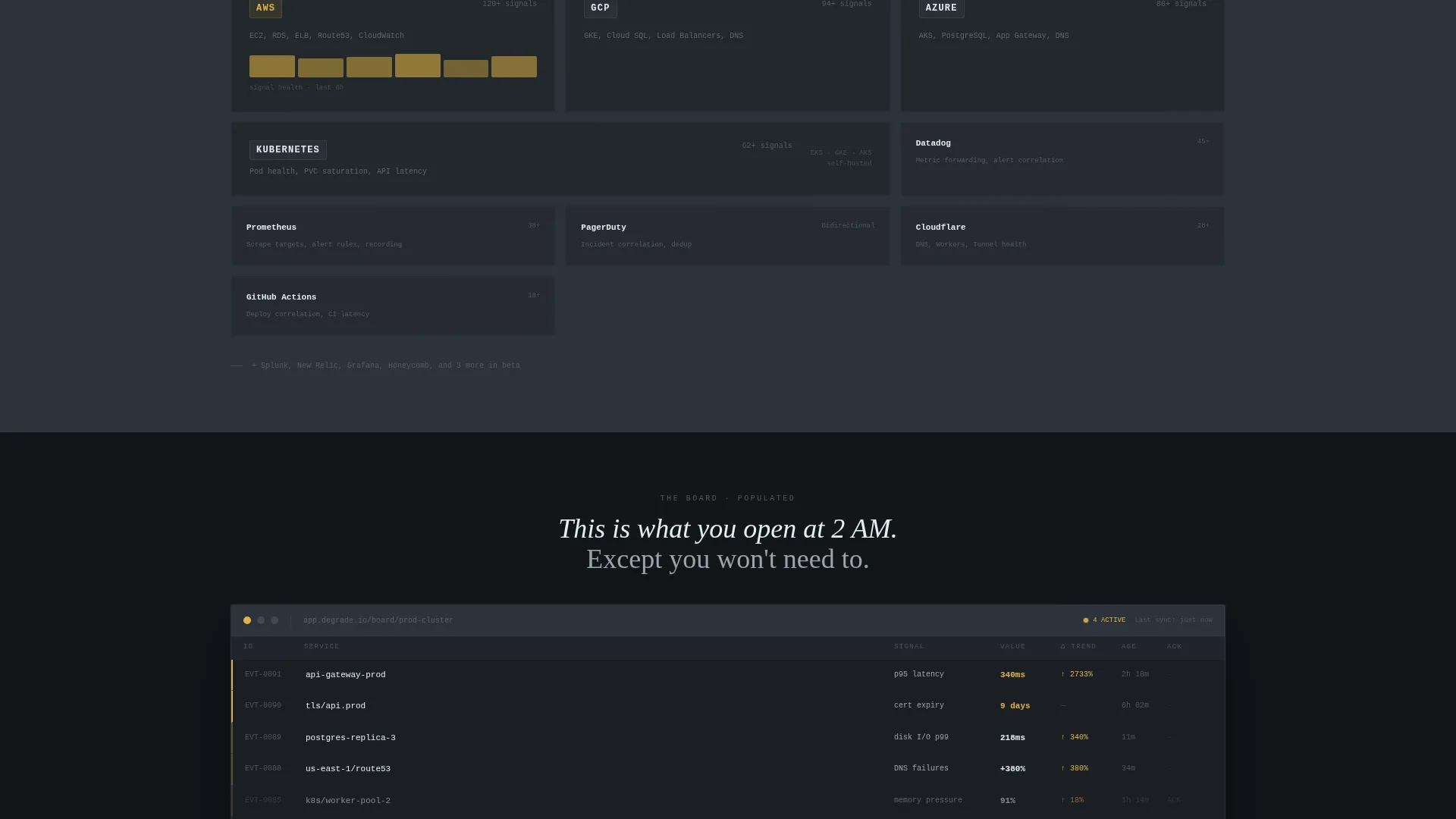Image resolution: width=1456 pixels, height=819 pixels.
Task: Click the 'disk I/O p99' signal cell
Action: 921,737
